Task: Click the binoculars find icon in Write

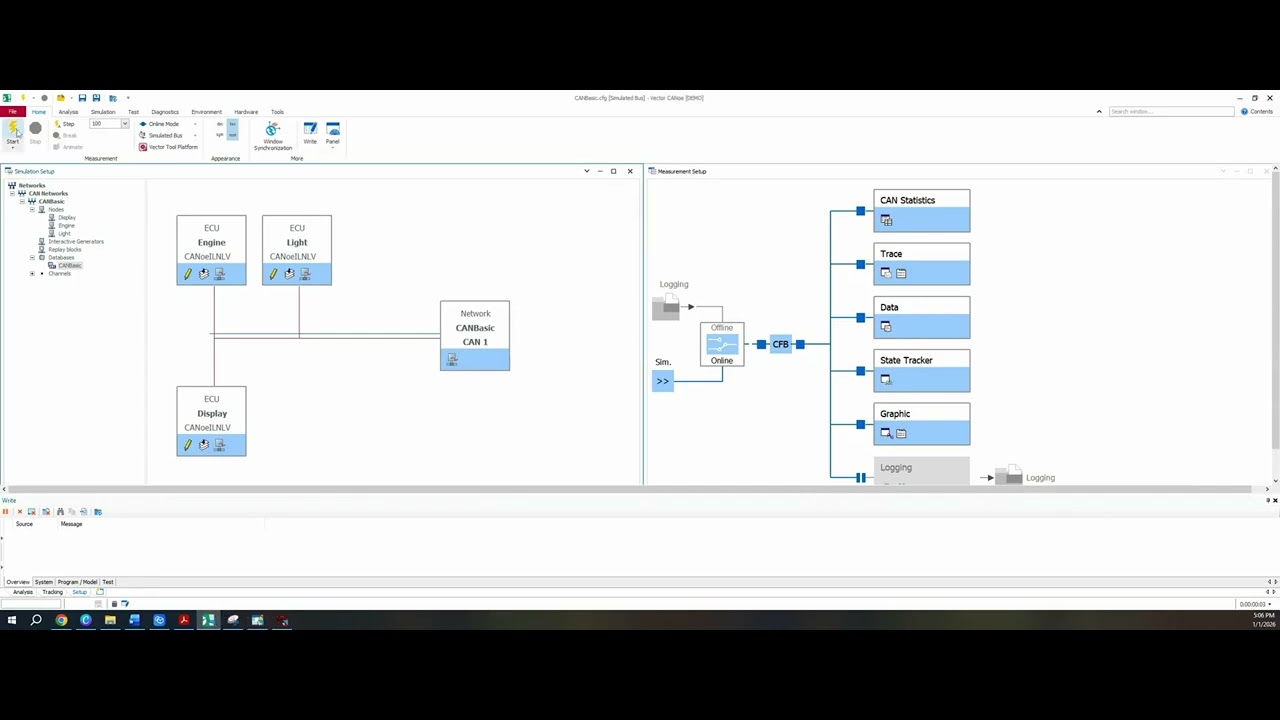Action: pos(60,512)
